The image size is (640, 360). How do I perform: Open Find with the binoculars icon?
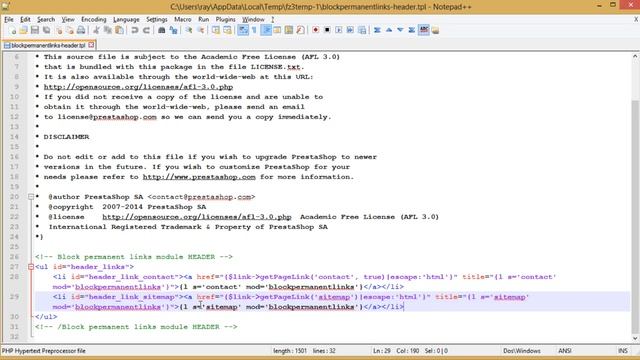pos(162,30)
